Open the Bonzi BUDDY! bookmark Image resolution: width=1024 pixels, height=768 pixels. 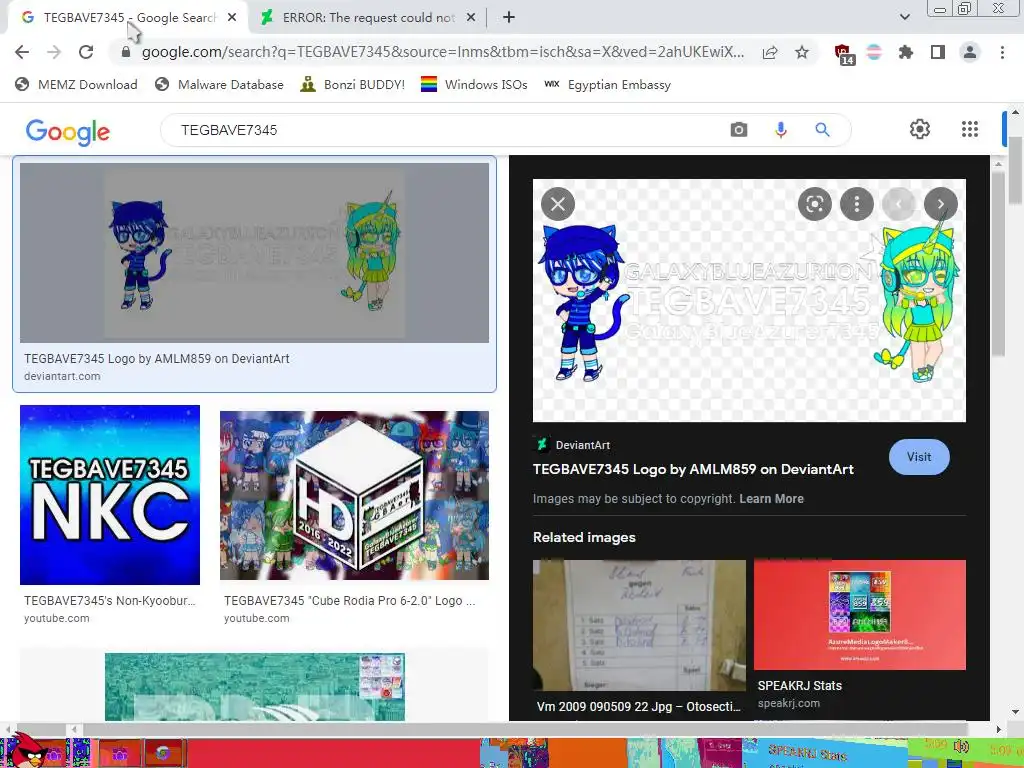353,84
